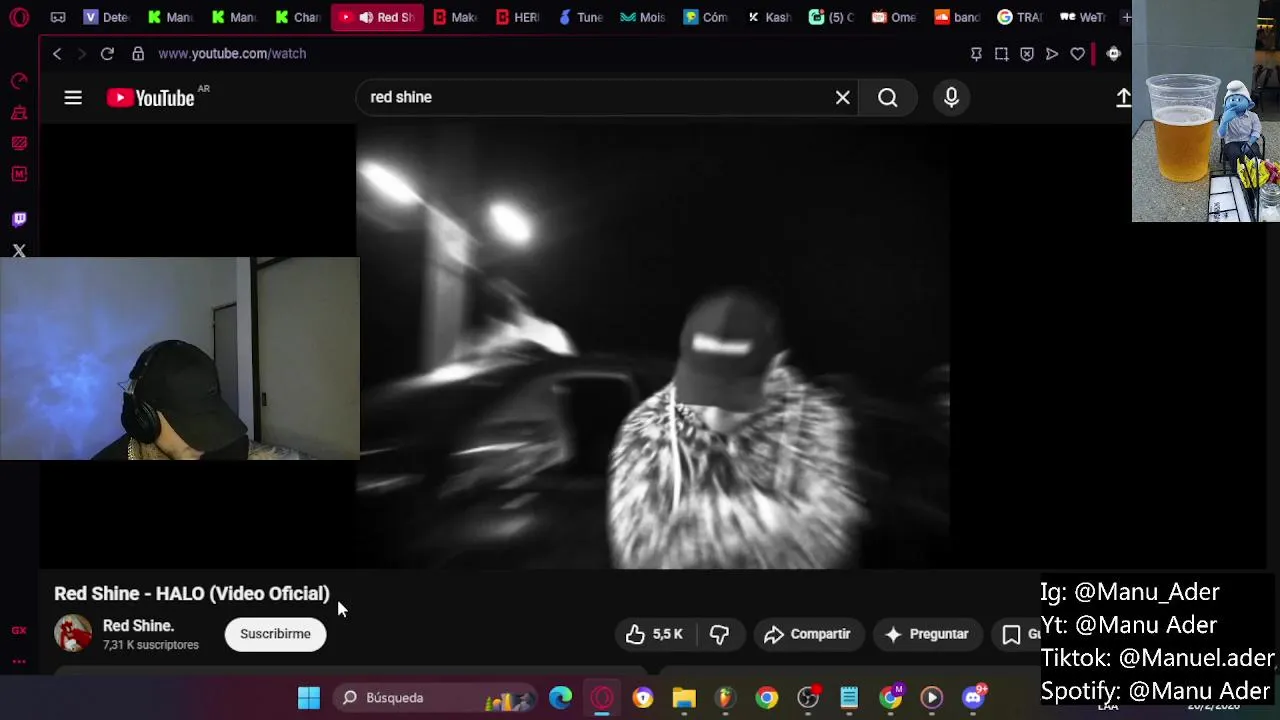The width and height of the screenshot is (1280, 720).
Task: Switch to the 'Ome' tab
Action: coord(895,17)
